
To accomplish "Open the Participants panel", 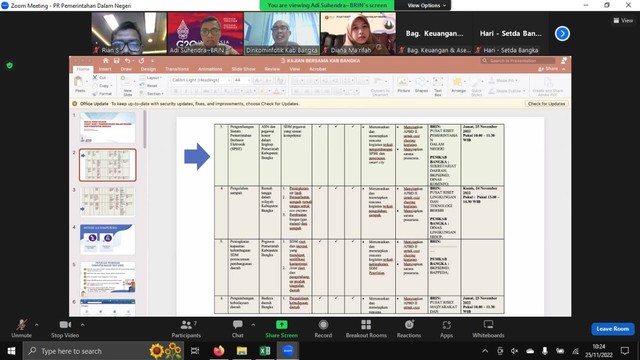I will (x=186, y=329).
